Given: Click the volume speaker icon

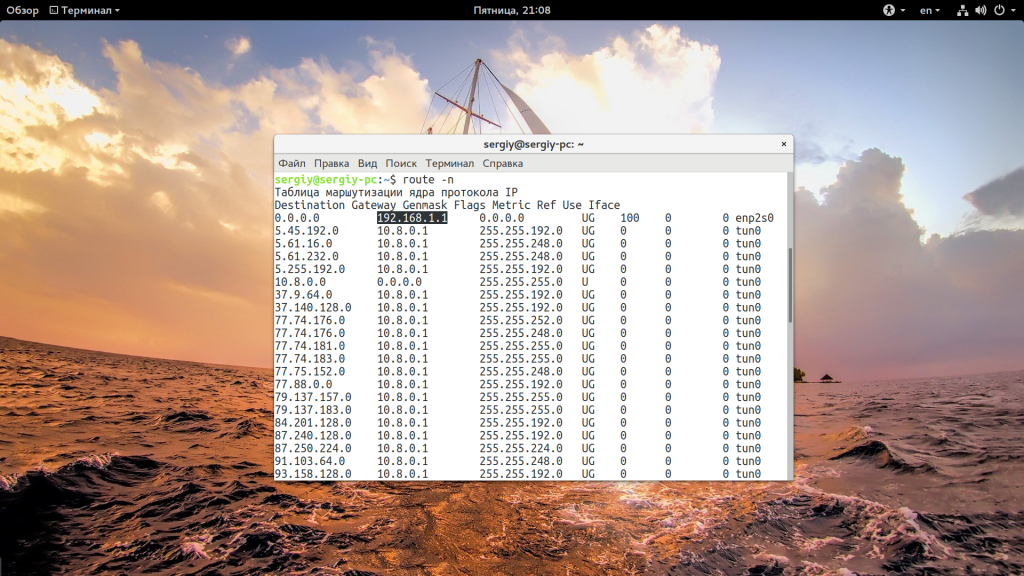Looking at the screenshot, I should 981,10.
